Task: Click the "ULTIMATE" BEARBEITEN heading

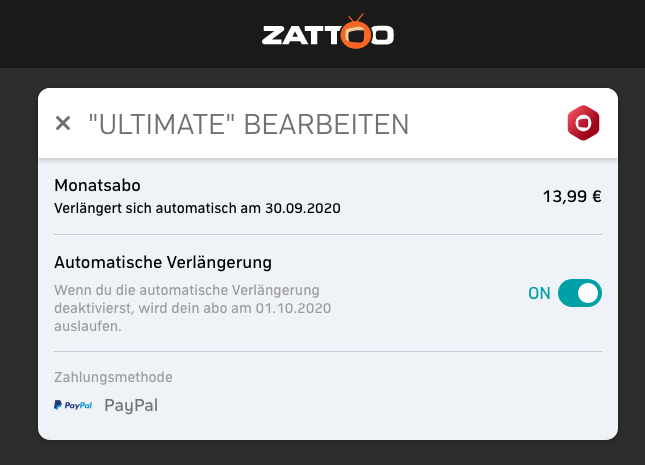Action: point(248,124)
